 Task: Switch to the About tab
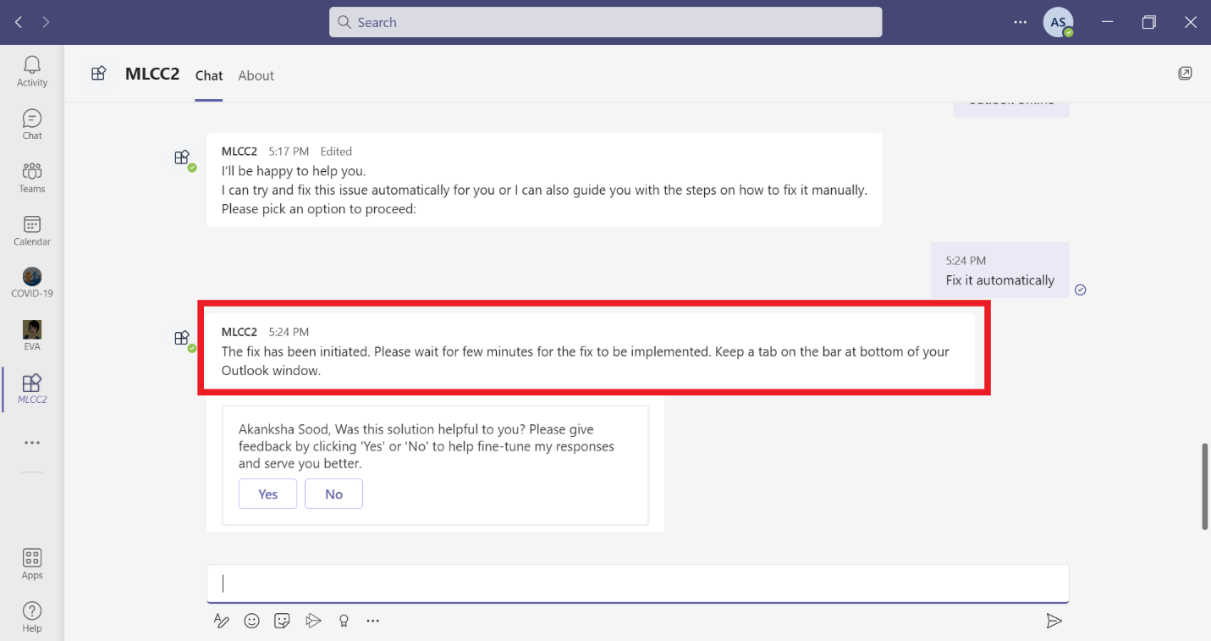click(255, 75)
